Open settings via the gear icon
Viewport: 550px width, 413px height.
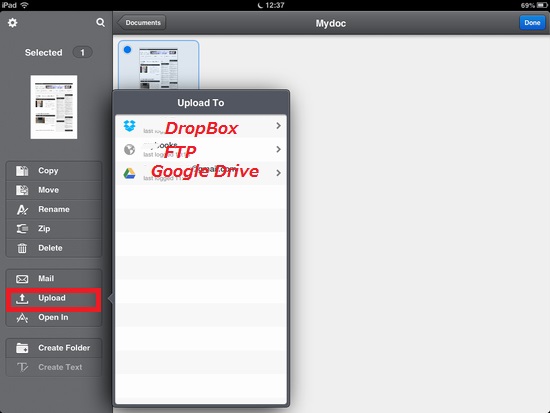click(13, 23)
